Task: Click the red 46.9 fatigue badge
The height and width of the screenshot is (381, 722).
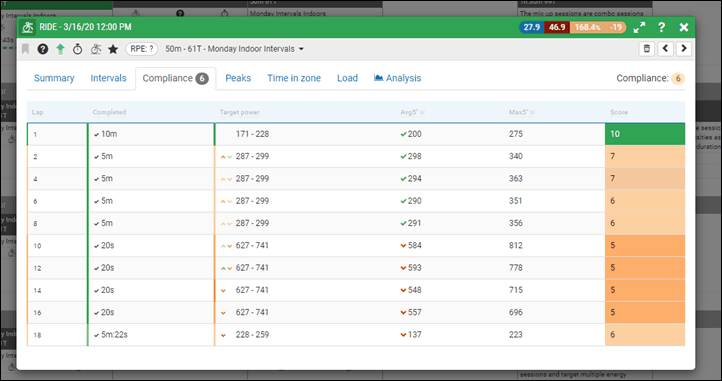Action: (x=557, y=27)
